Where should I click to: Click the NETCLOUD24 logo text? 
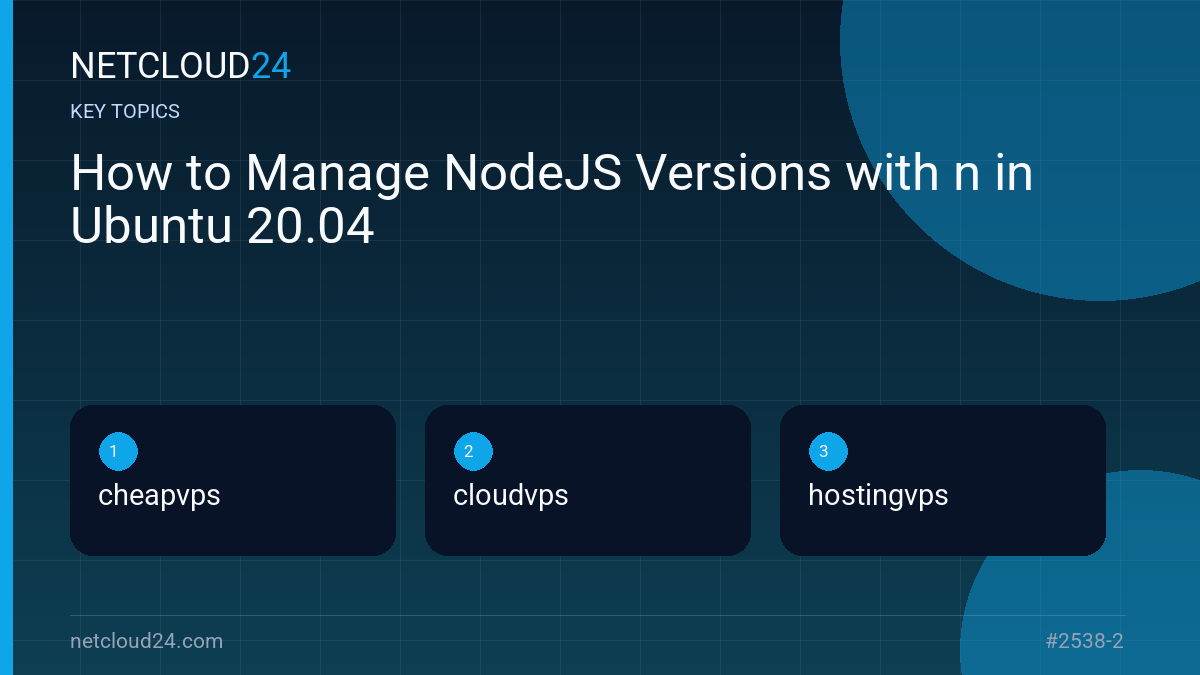(x=181, y=66)
